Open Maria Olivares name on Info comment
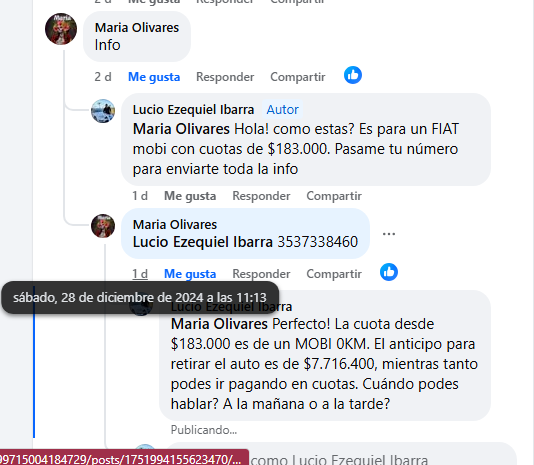The width and height of the screenshot is (534, 465). (137, 28)
